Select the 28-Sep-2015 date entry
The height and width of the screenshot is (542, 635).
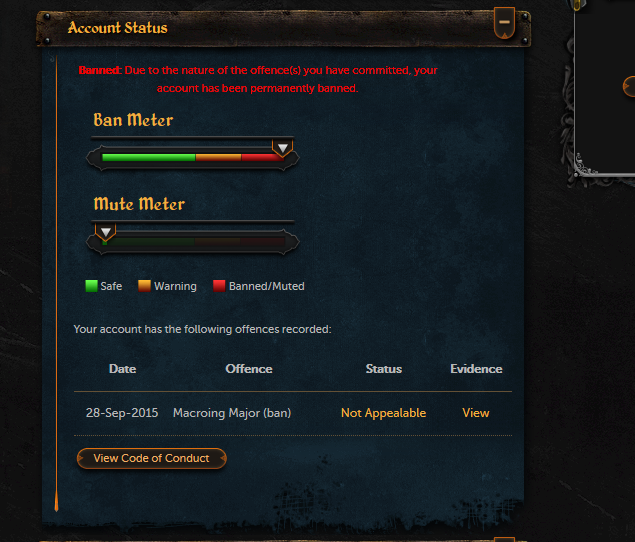pyautogui.click(x=122, y=413)
